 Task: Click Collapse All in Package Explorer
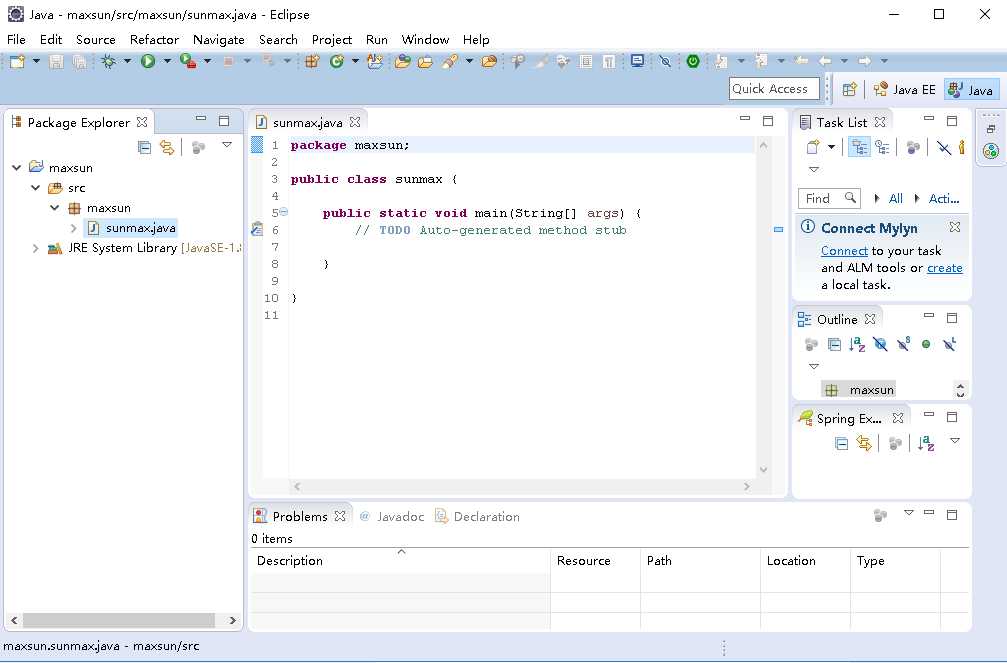coord(144,147)
